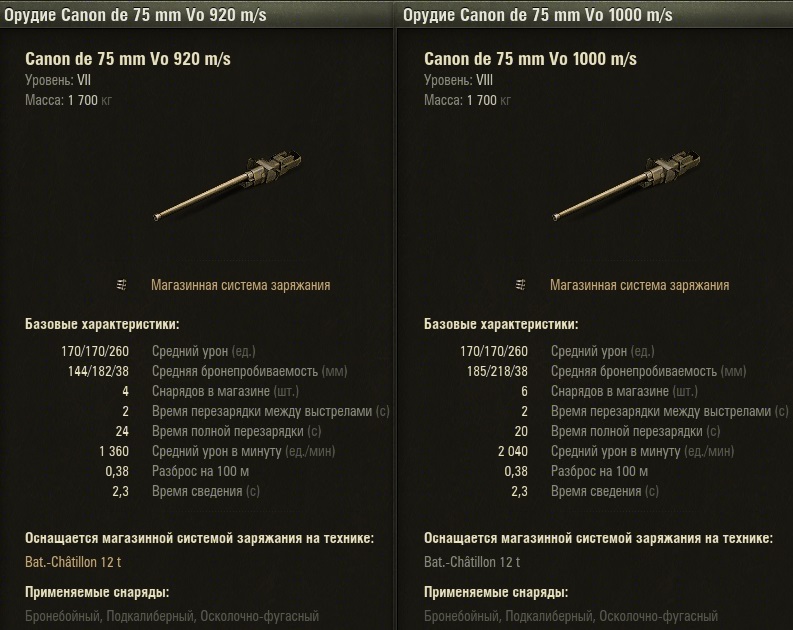Click the "Магазинная система заряжания" label in the 1000 m/s panel

639,285
